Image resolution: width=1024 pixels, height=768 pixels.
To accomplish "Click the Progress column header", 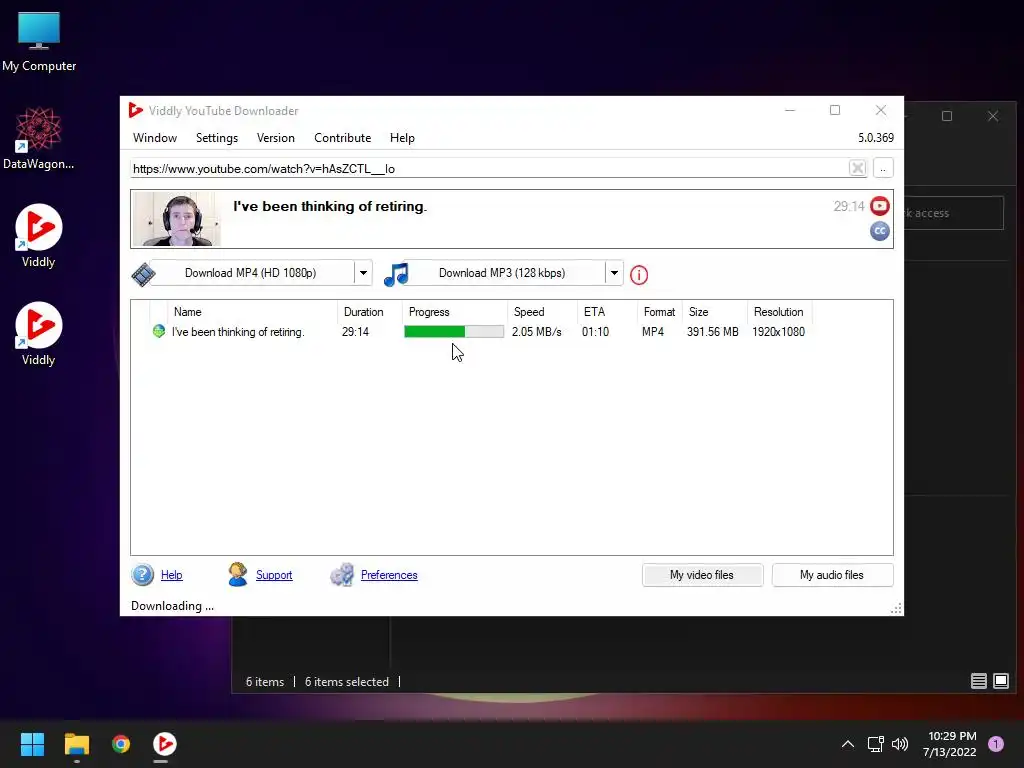I will pos(454,312).
